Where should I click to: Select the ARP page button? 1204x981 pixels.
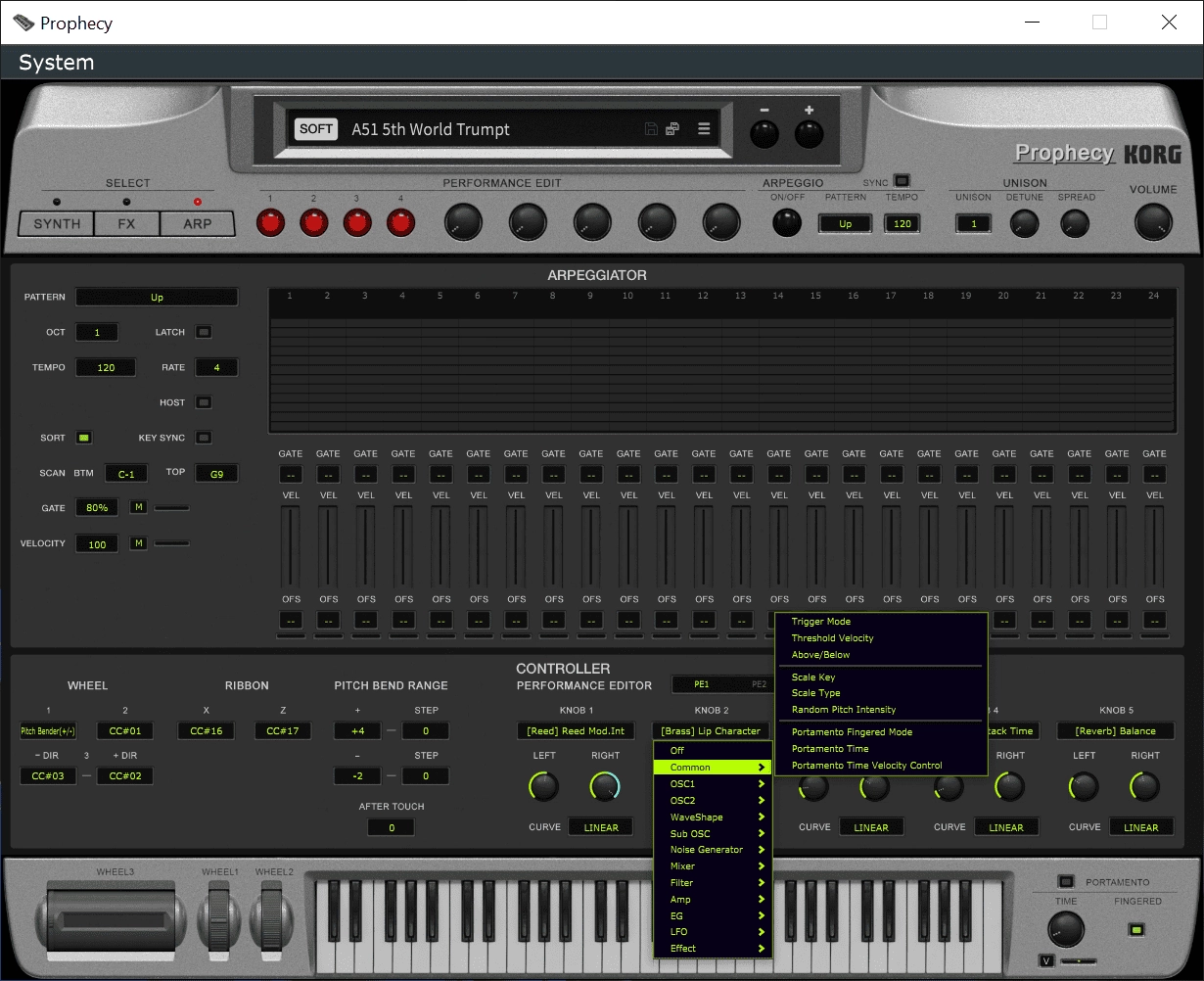198,223
